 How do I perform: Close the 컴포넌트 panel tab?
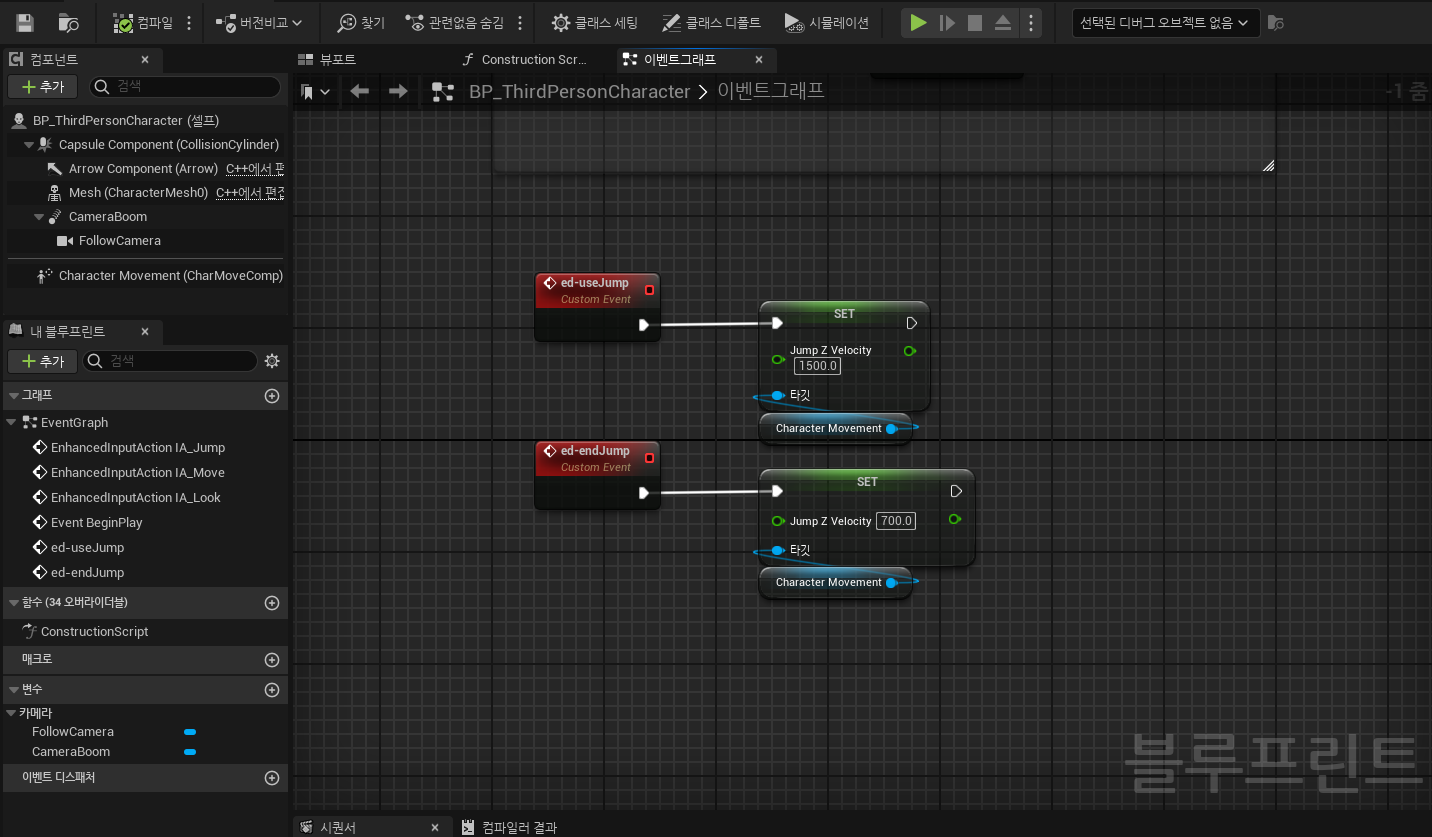tap(145, 60)
